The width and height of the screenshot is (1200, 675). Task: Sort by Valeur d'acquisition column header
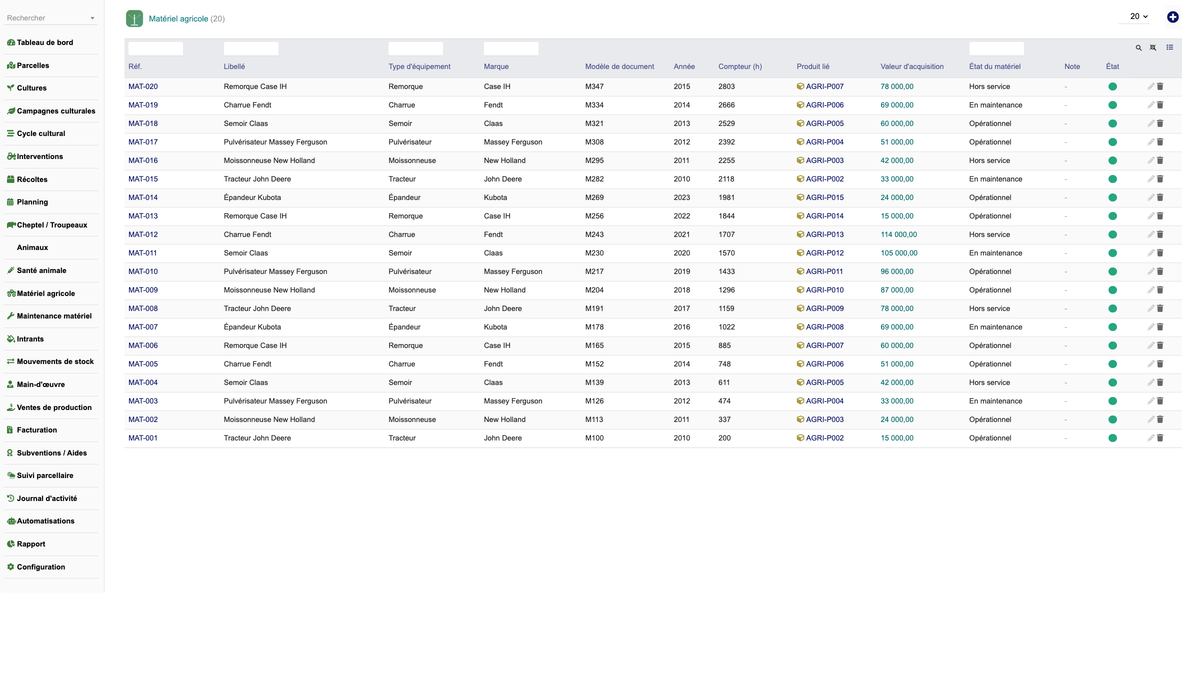click(912, 67)
